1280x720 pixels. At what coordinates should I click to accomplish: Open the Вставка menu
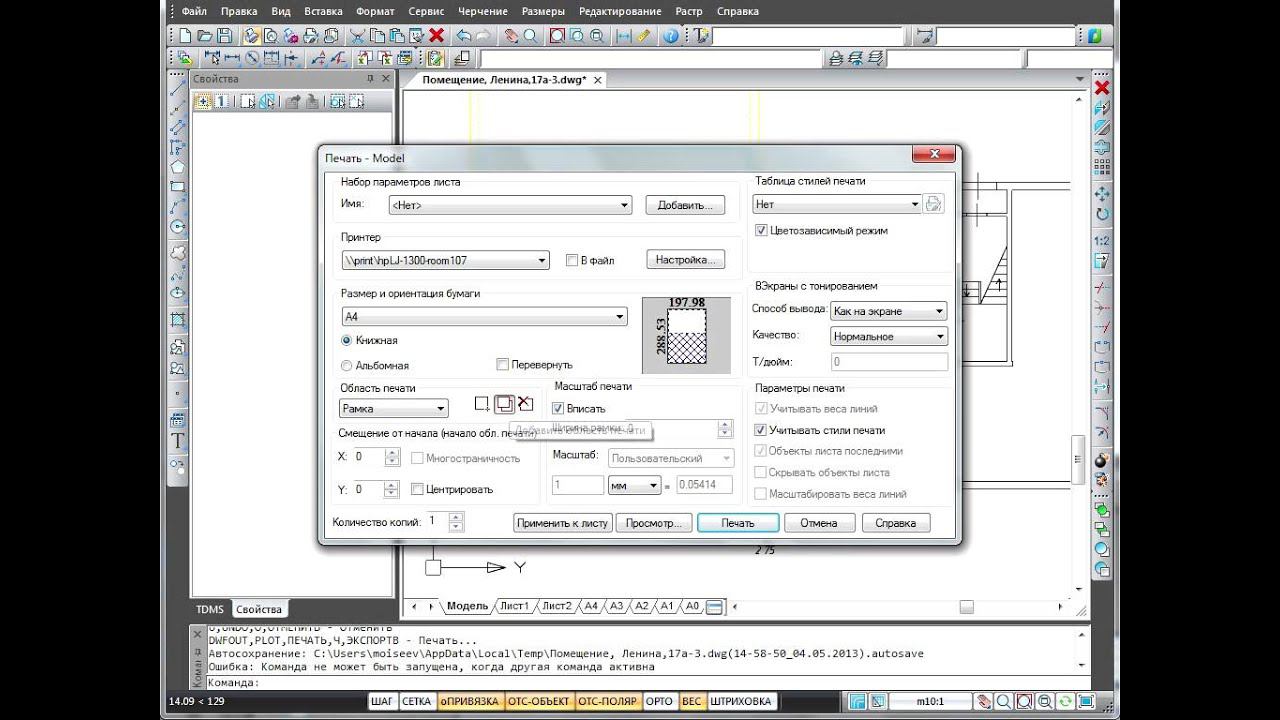pyautogui.click(x=323, y=11)
